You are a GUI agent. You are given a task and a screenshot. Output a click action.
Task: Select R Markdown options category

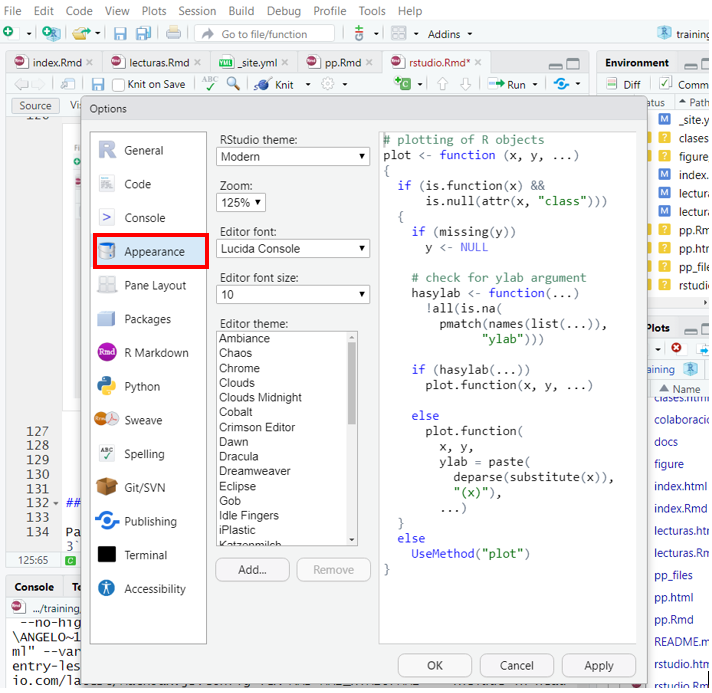[148, 352]
